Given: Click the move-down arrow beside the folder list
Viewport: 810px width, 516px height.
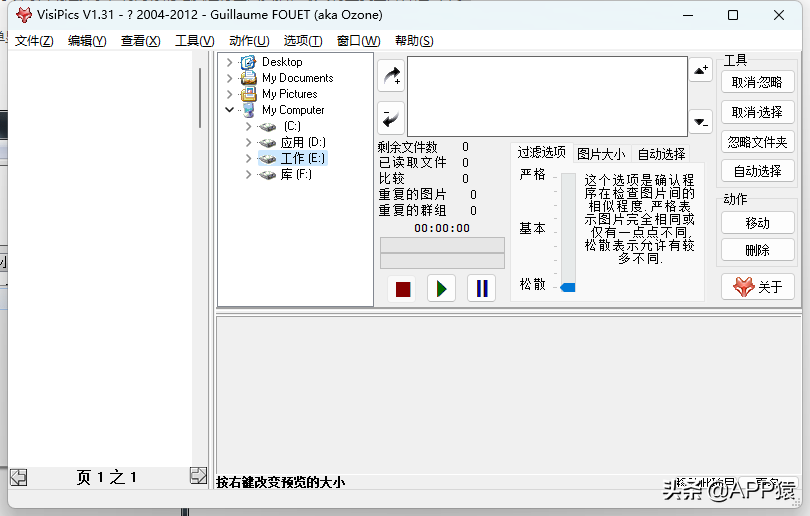Looking at the screenshot, I should pos(701,121).
